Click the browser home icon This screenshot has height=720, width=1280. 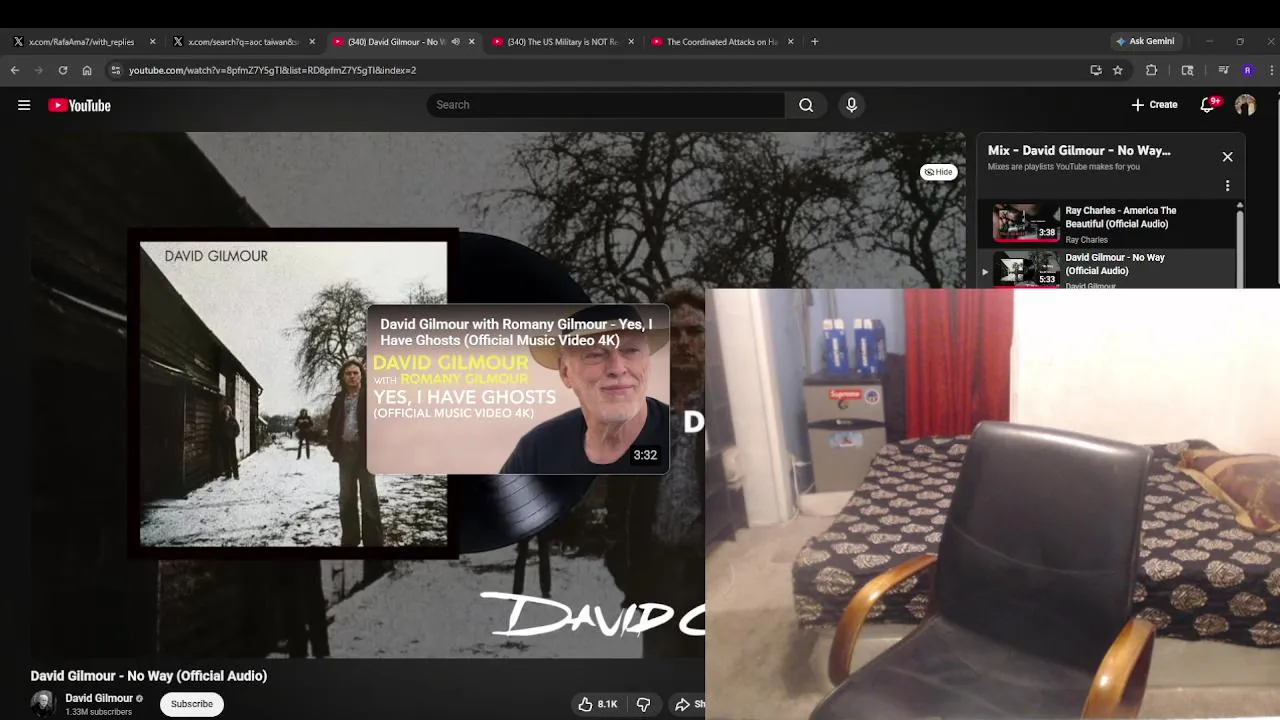click(87, 70)
